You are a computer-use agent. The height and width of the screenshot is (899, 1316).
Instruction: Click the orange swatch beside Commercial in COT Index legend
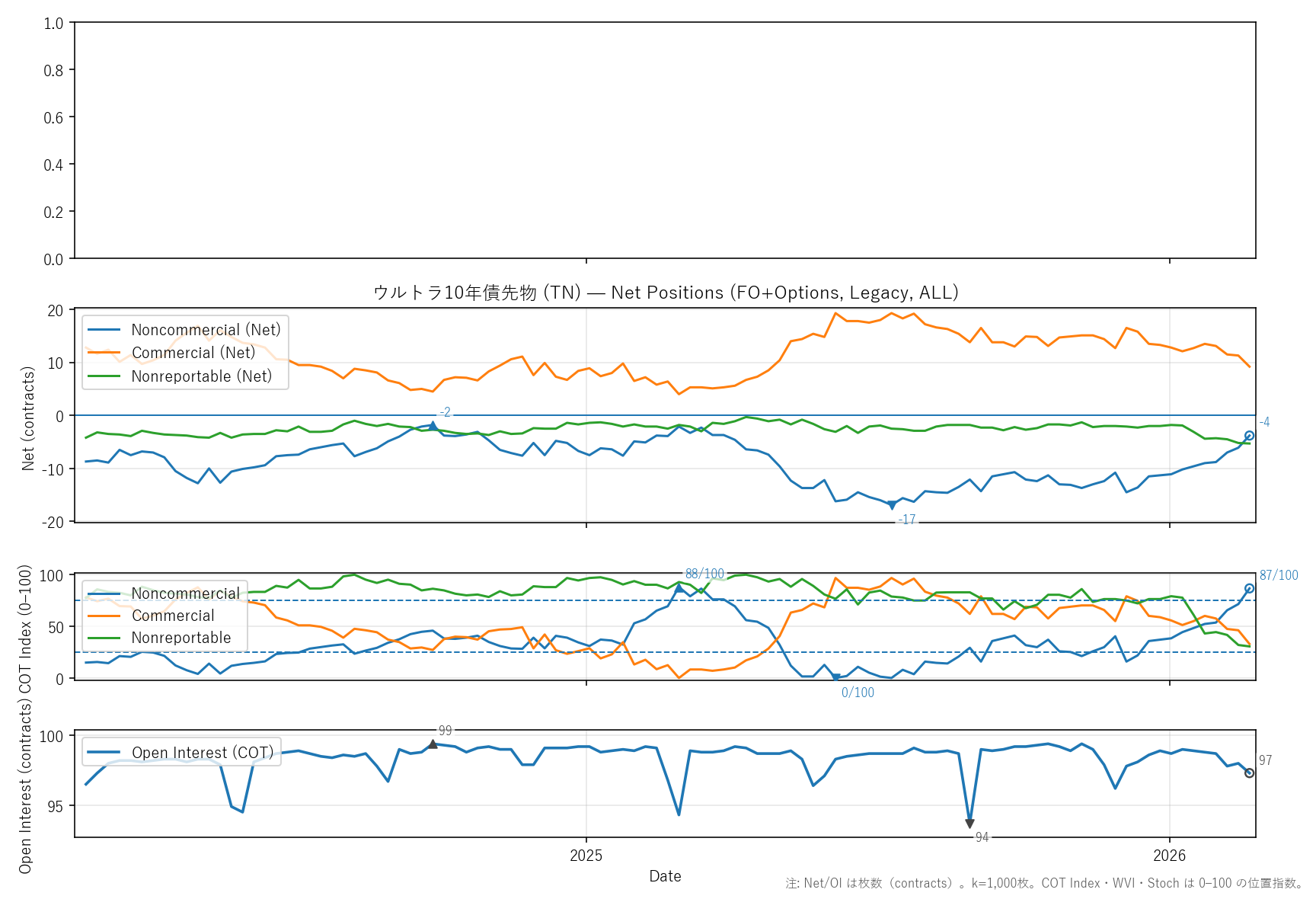[x=104, y=616]
